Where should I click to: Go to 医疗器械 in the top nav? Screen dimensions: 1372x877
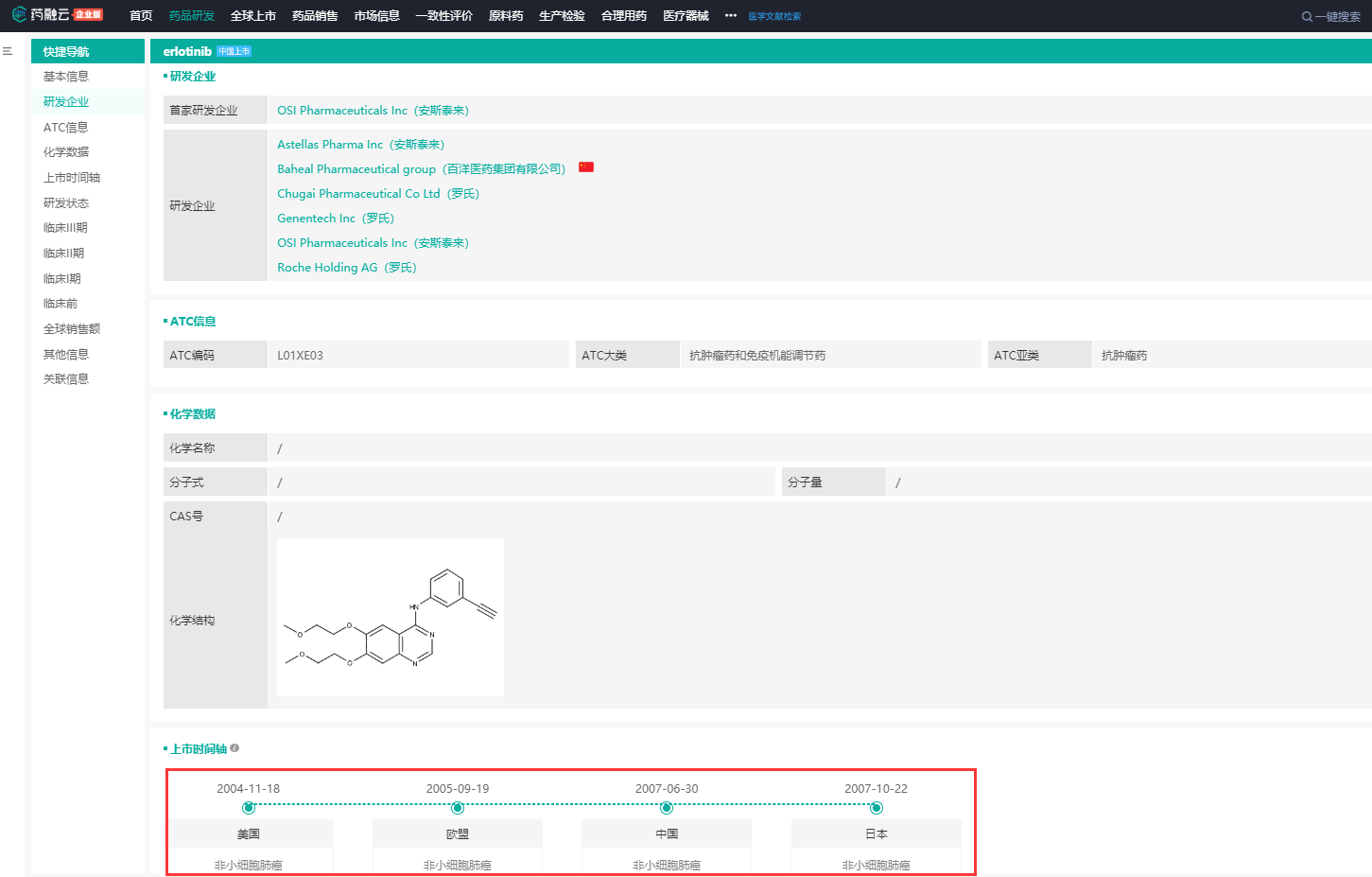coord(686,16)
